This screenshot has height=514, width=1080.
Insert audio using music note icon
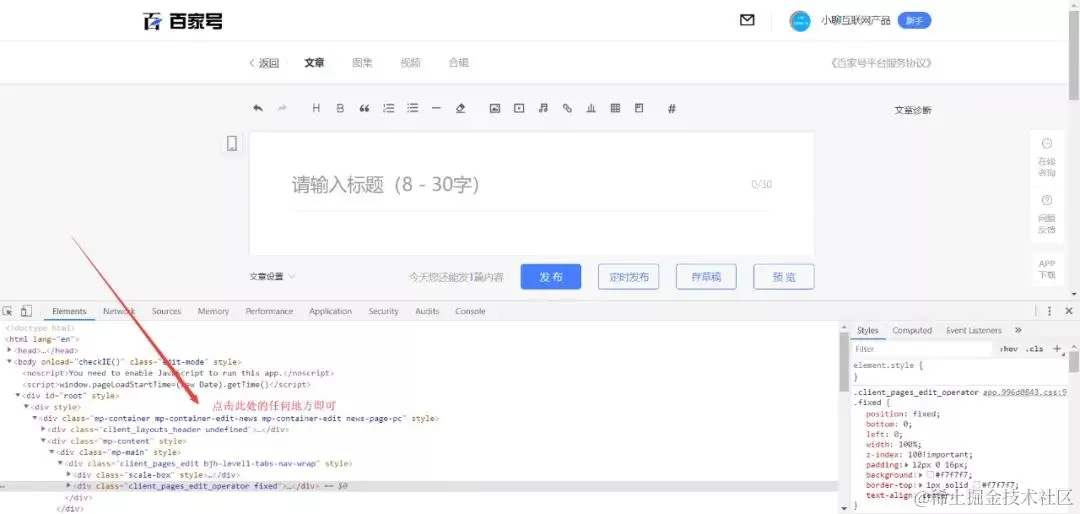pyautogui.click(x=543, y=108)
